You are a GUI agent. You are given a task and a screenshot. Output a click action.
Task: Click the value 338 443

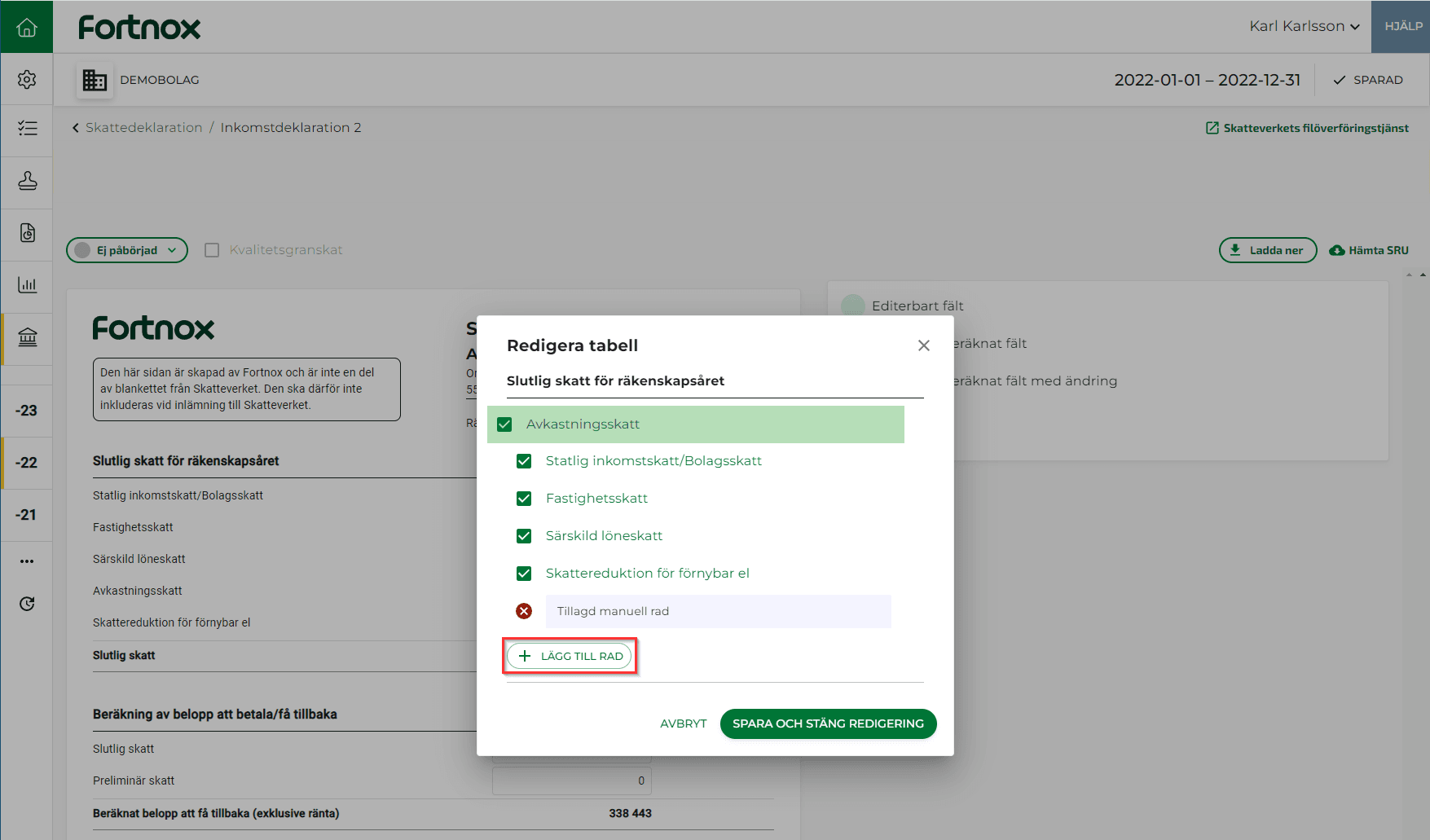coord(630,813)
